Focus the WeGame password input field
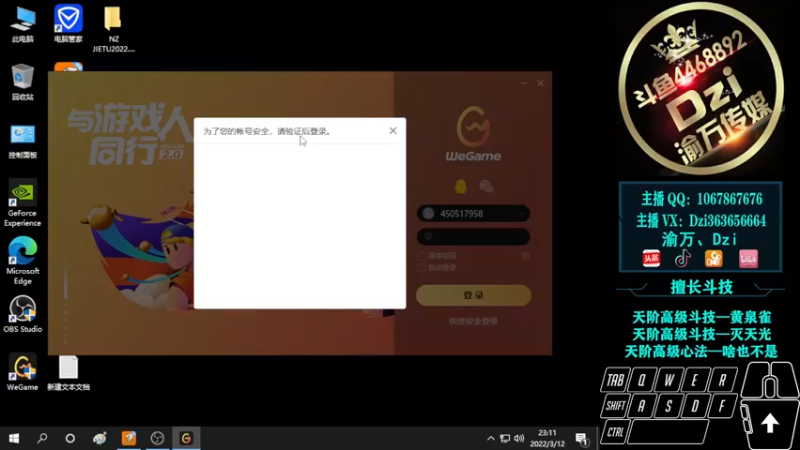The width and height of the screenshot is (800, 450). click(x=473, y=237)
